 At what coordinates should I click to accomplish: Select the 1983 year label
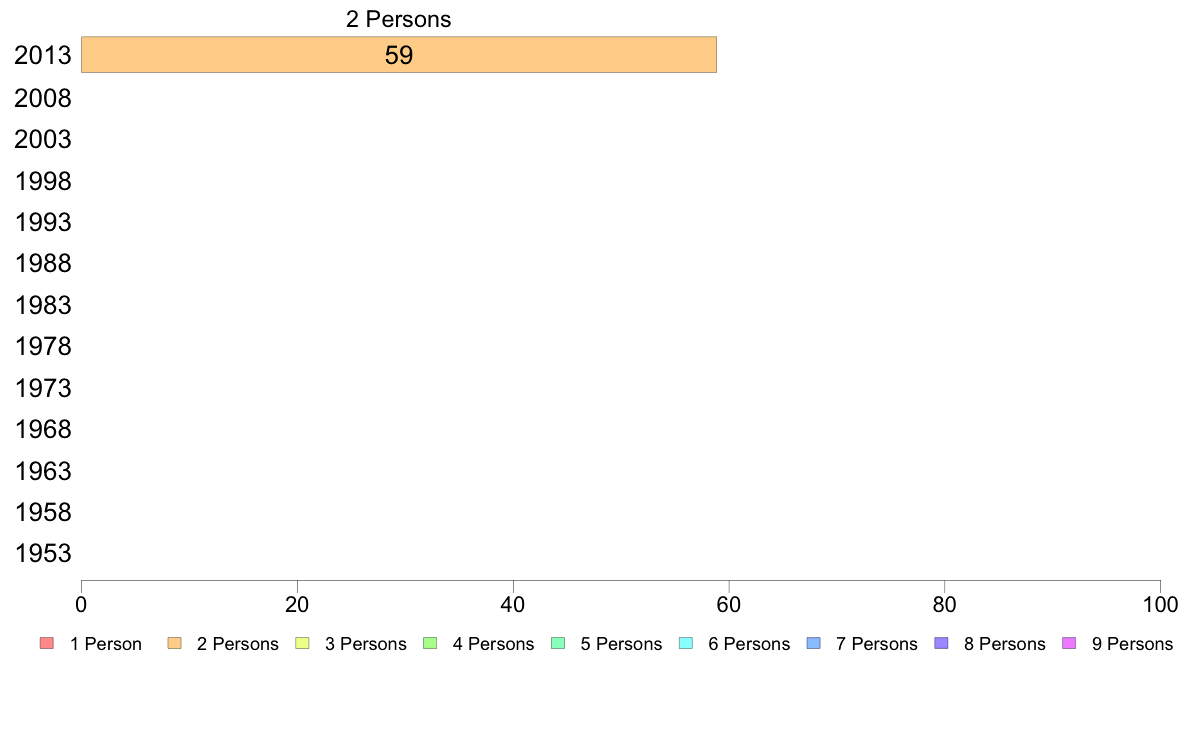[x=43, y=305]
